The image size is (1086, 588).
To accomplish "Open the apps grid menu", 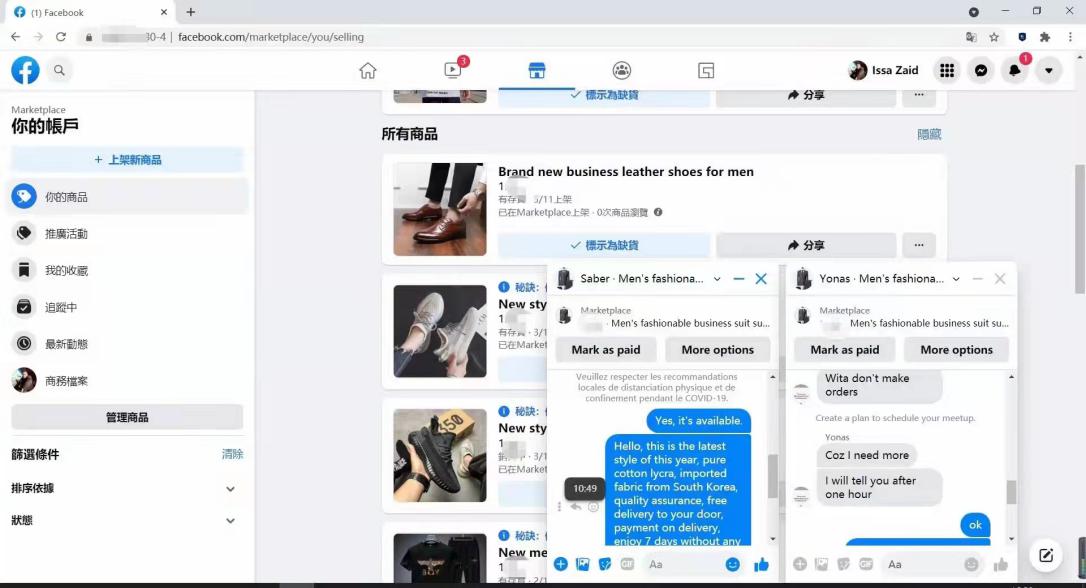I will 946,70.
